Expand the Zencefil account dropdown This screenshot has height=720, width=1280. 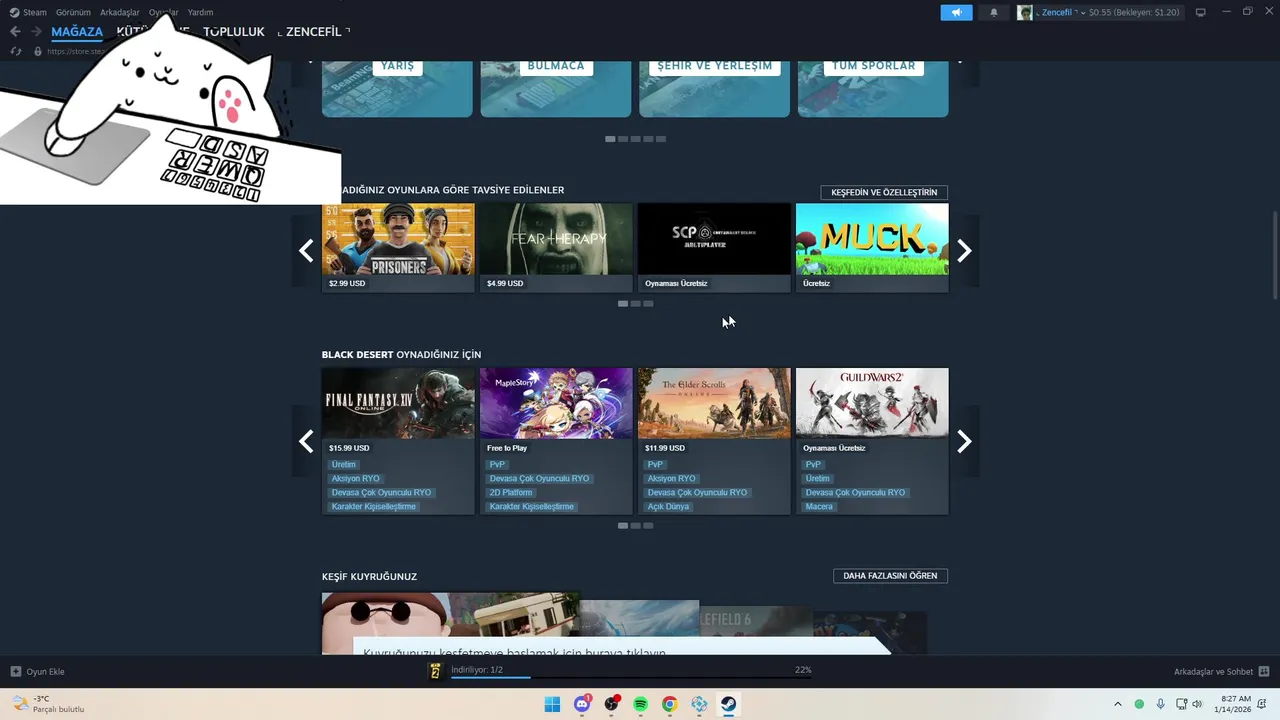(x=1083, y=12)
